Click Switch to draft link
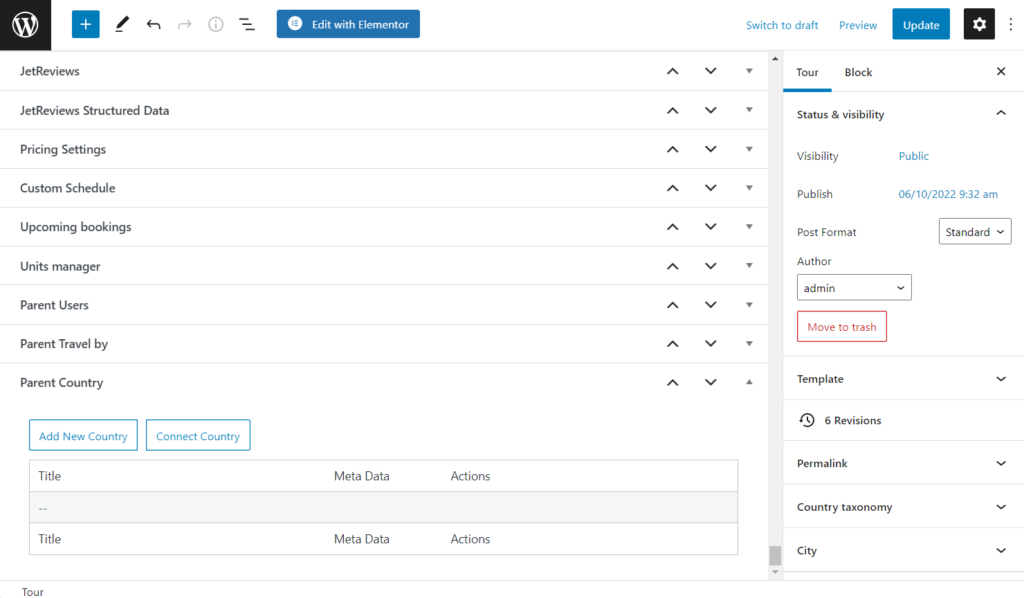Viewport: 1024px width, 598px height. (782, 25)
